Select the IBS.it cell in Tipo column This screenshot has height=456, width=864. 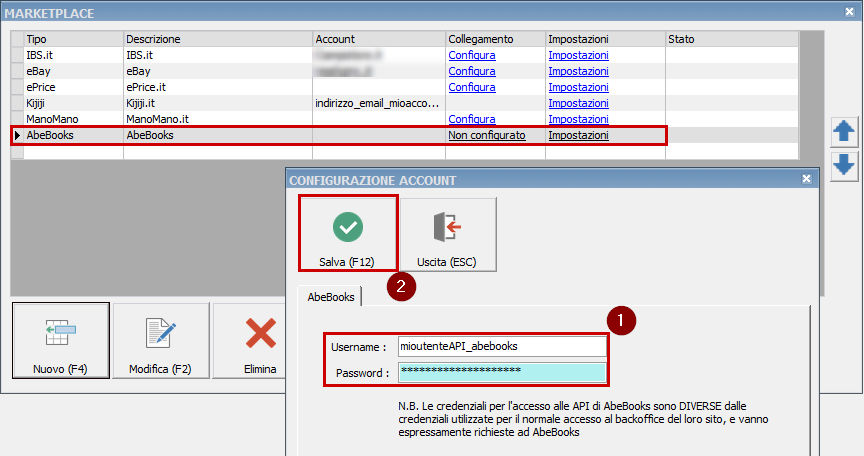coord(73,55)
